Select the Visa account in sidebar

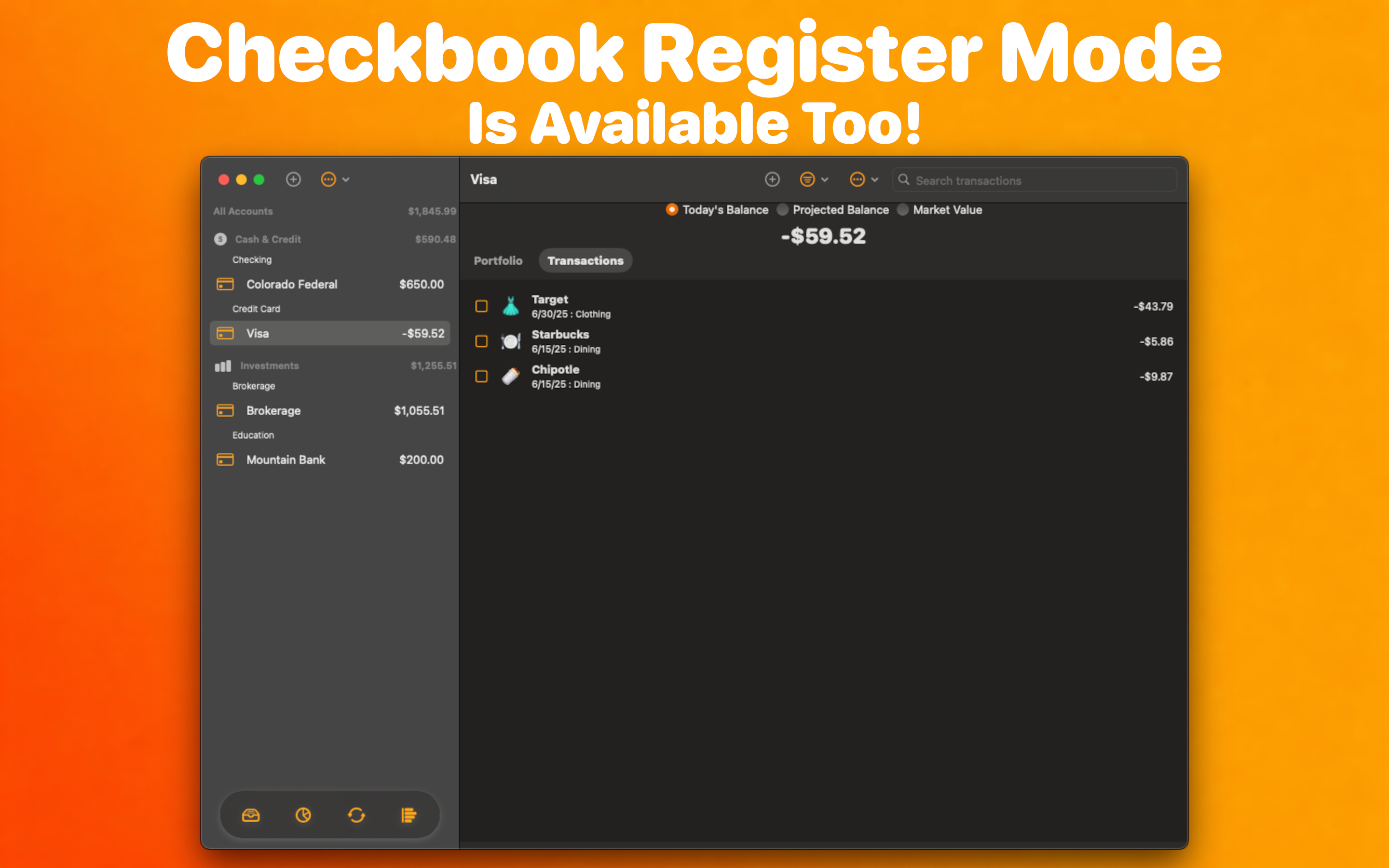coord(330,334)
